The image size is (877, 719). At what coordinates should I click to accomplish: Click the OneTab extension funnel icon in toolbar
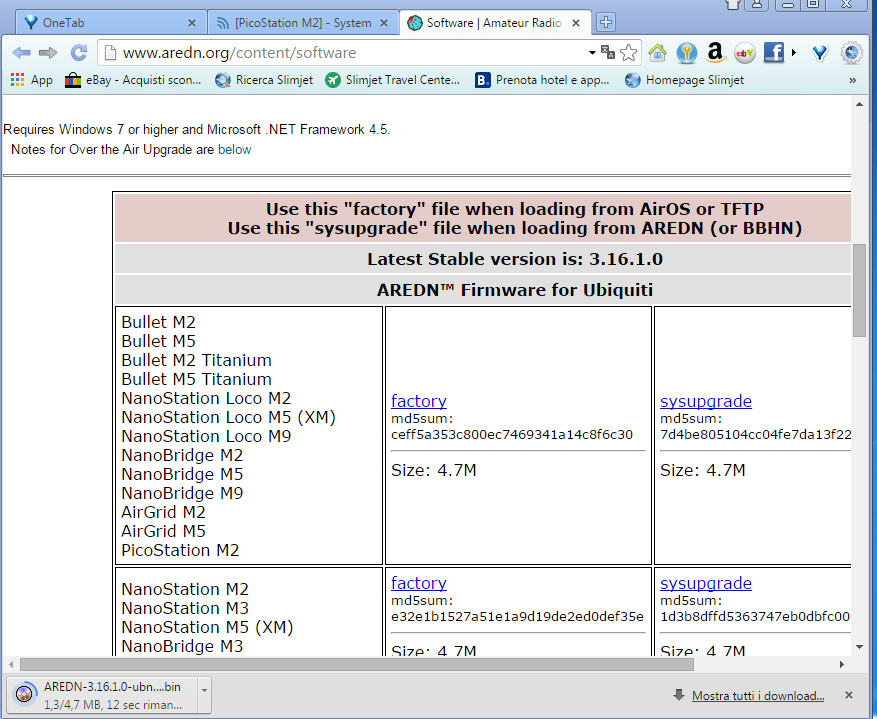820,53
